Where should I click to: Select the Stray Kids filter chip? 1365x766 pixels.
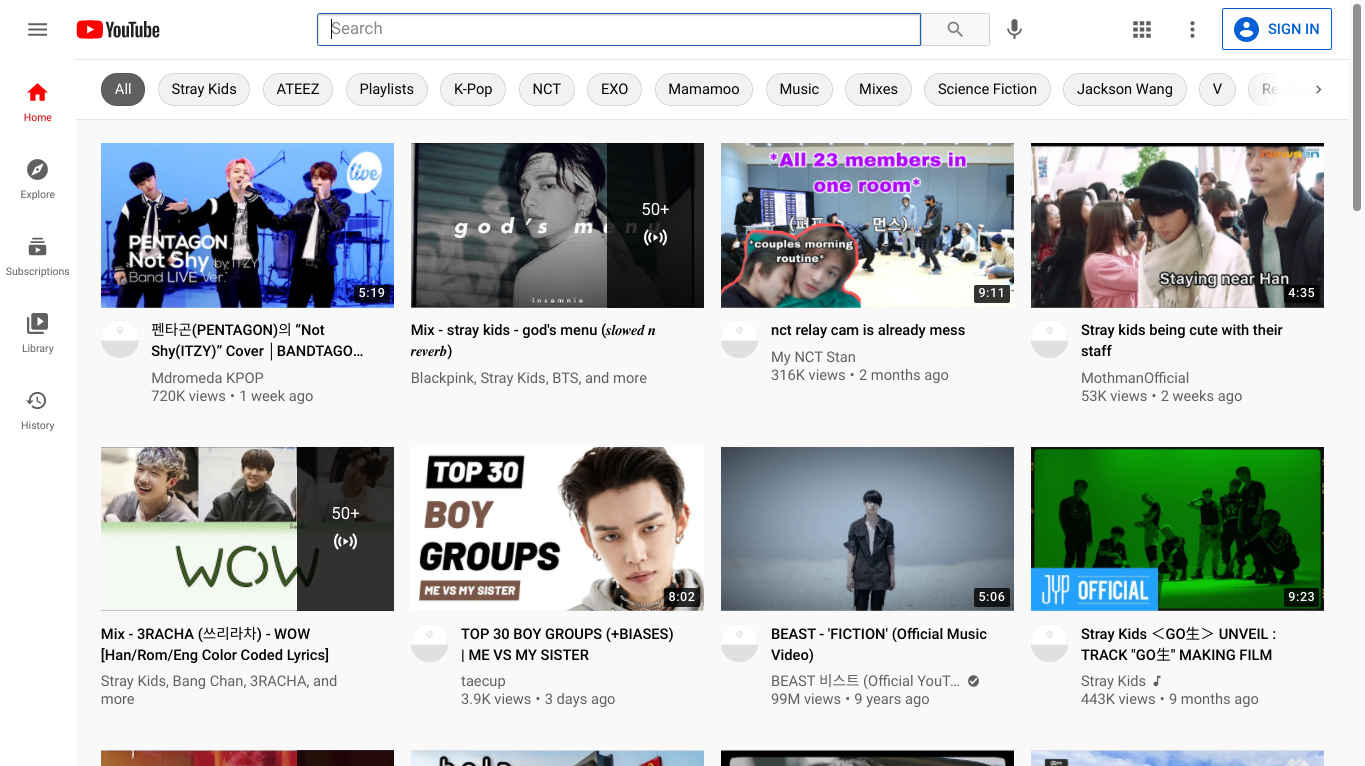(x=204, y=89)
